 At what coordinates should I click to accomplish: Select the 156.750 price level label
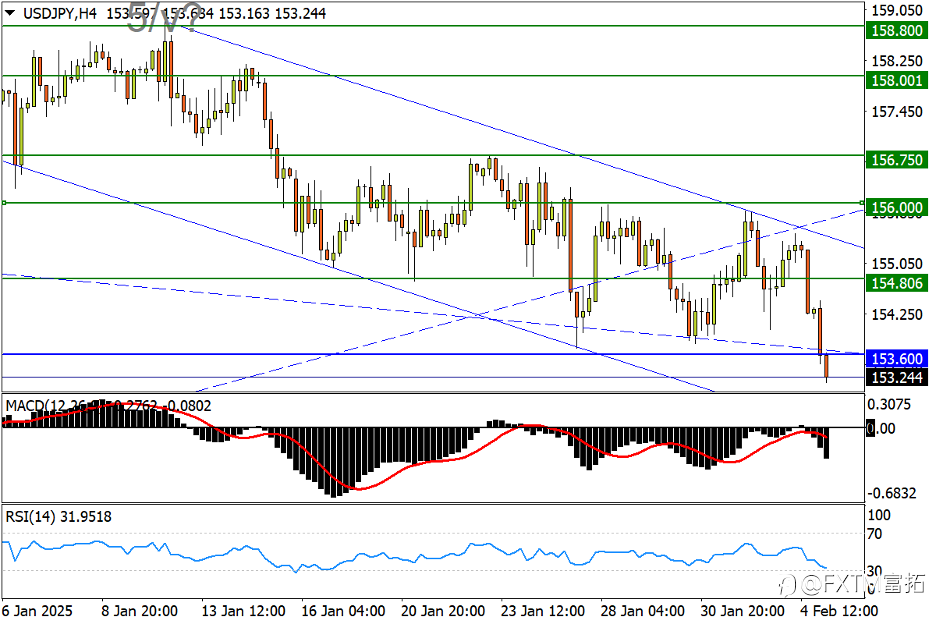pyautogui.click(x=897, y=159)
